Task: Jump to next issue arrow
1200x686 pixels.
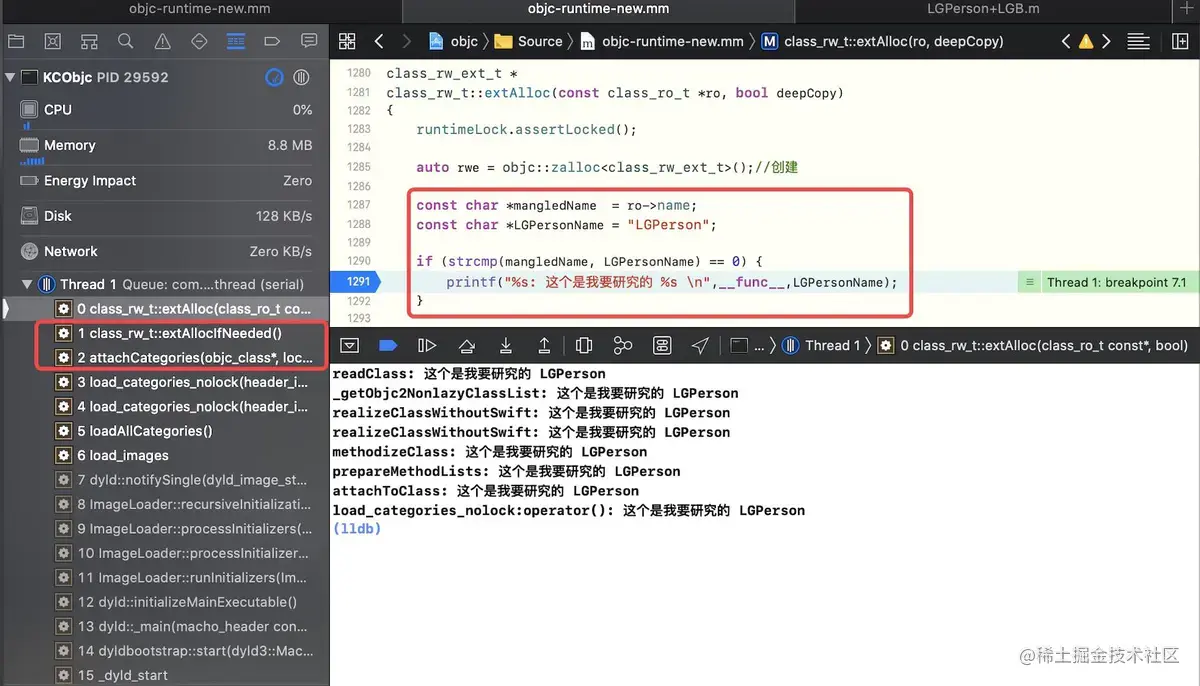Action: (x=1106, y=41)
